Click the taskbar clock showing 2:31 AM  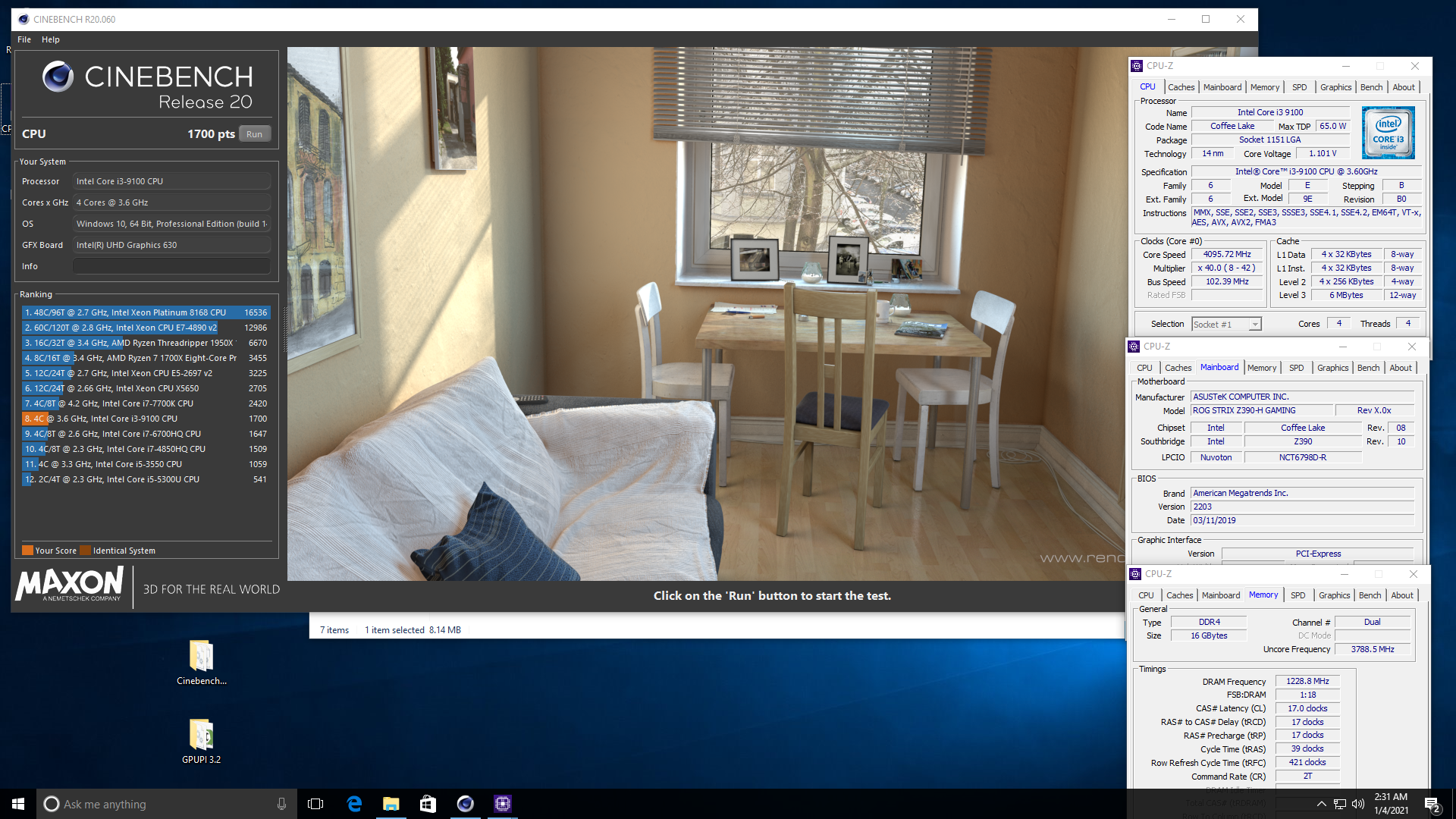[x=1391, y=804]
